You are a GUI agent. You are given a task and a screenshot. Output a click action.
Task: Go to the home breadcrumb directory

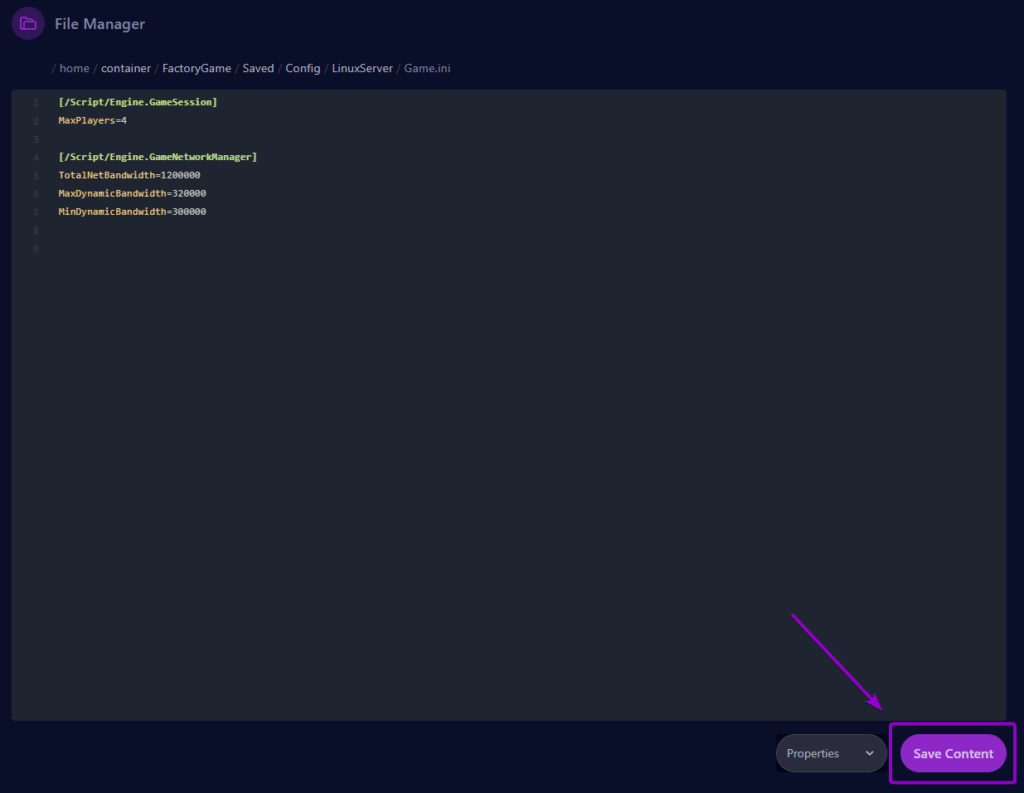(x=74, y=68)
